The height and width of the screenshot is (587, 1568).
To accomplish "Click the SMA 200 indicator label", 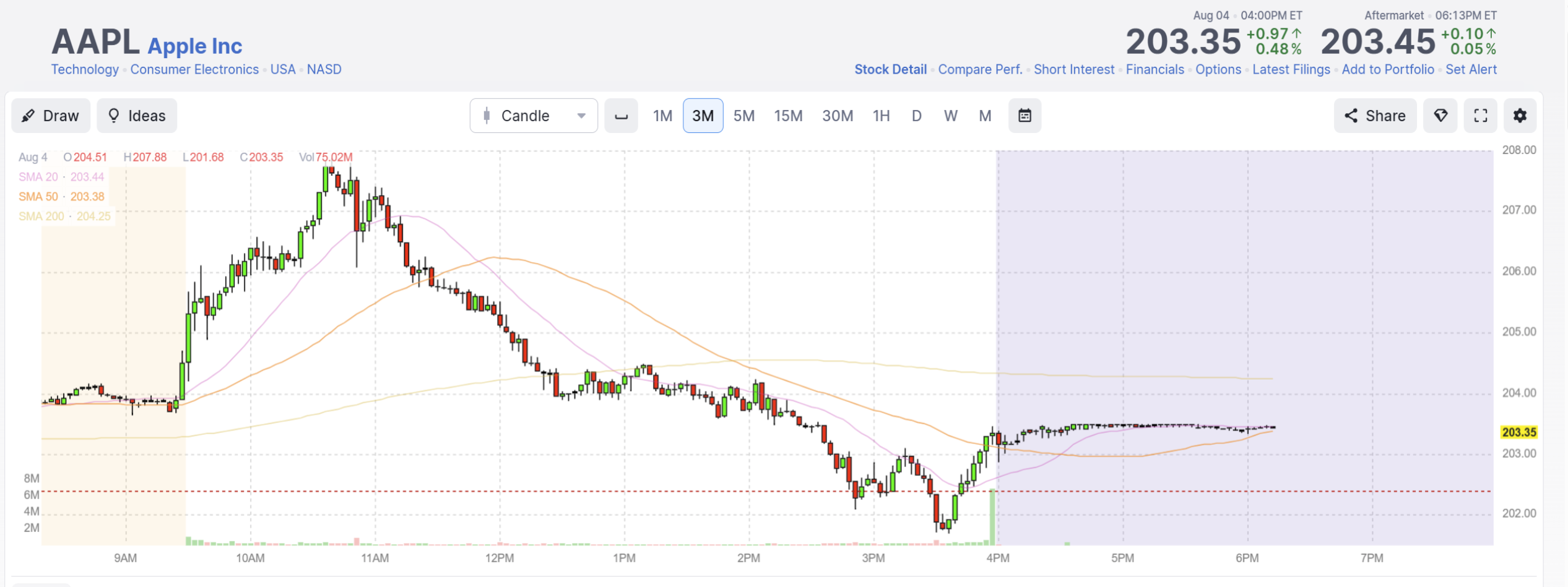I will click(x=64, y=216).
